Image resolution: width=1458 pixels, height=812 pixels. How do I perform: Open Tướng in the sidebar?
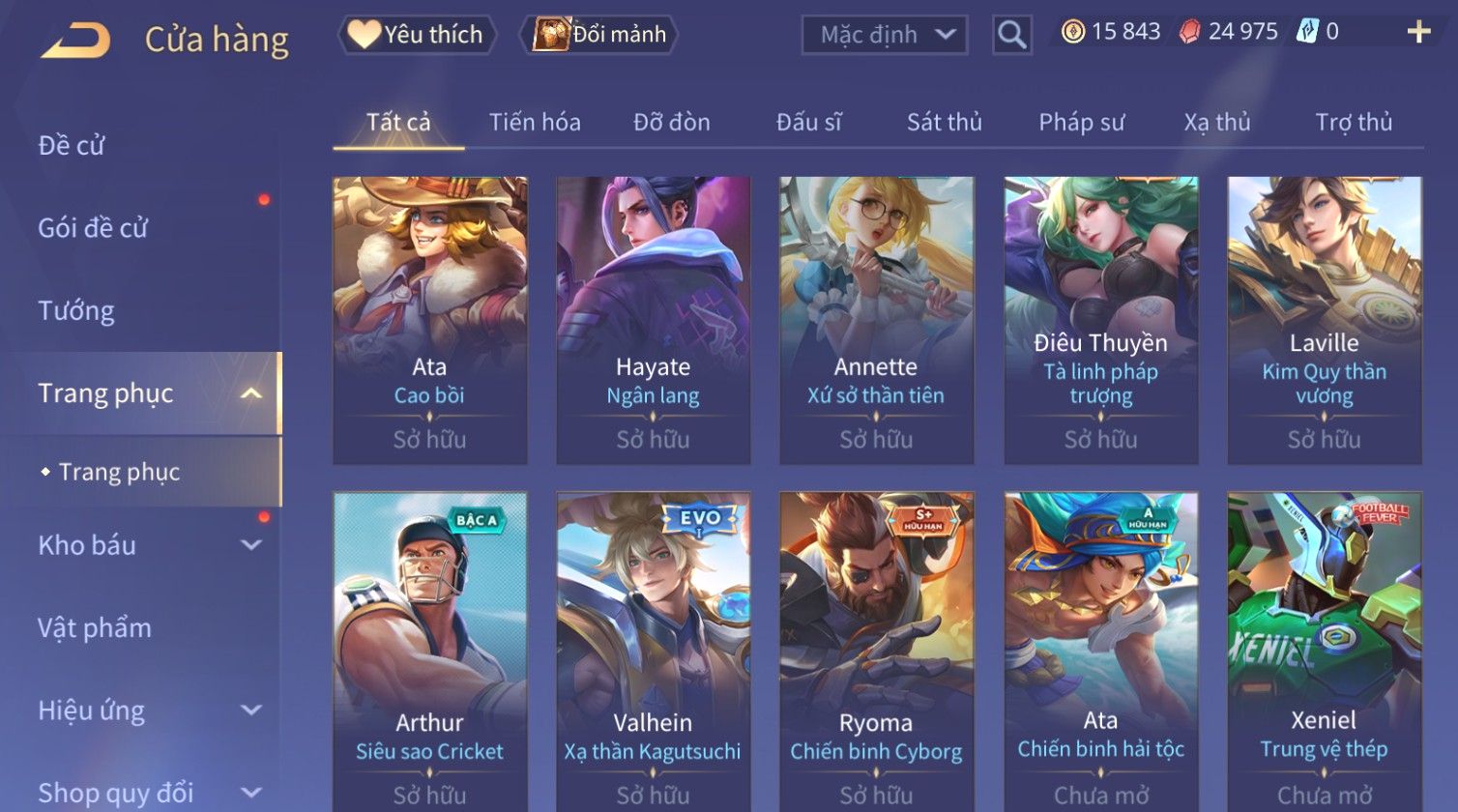[76, 310]
